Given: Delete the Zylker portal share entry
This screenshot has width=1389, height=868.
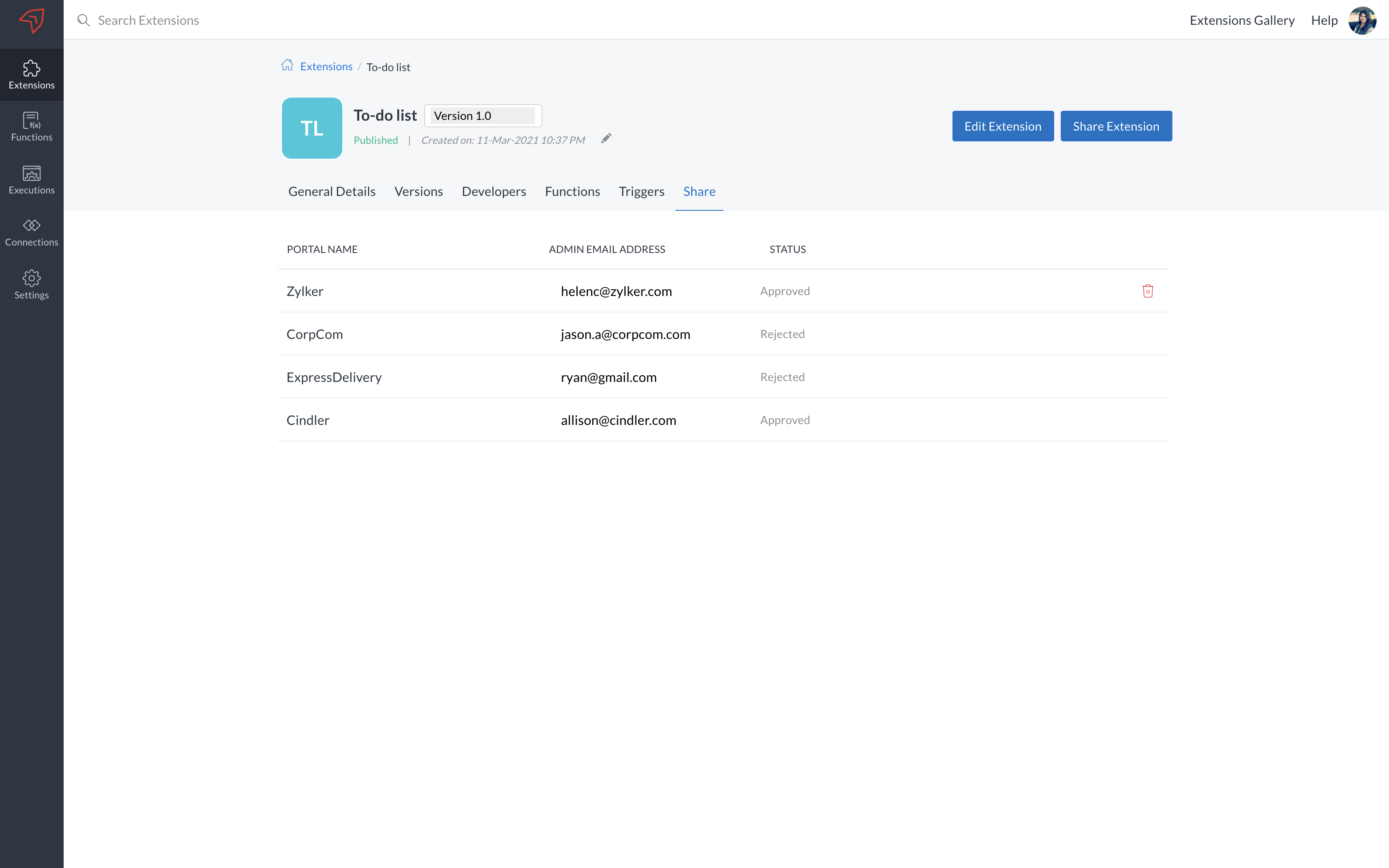Looking at the screenshot, I should click(x=1147, y=291).
